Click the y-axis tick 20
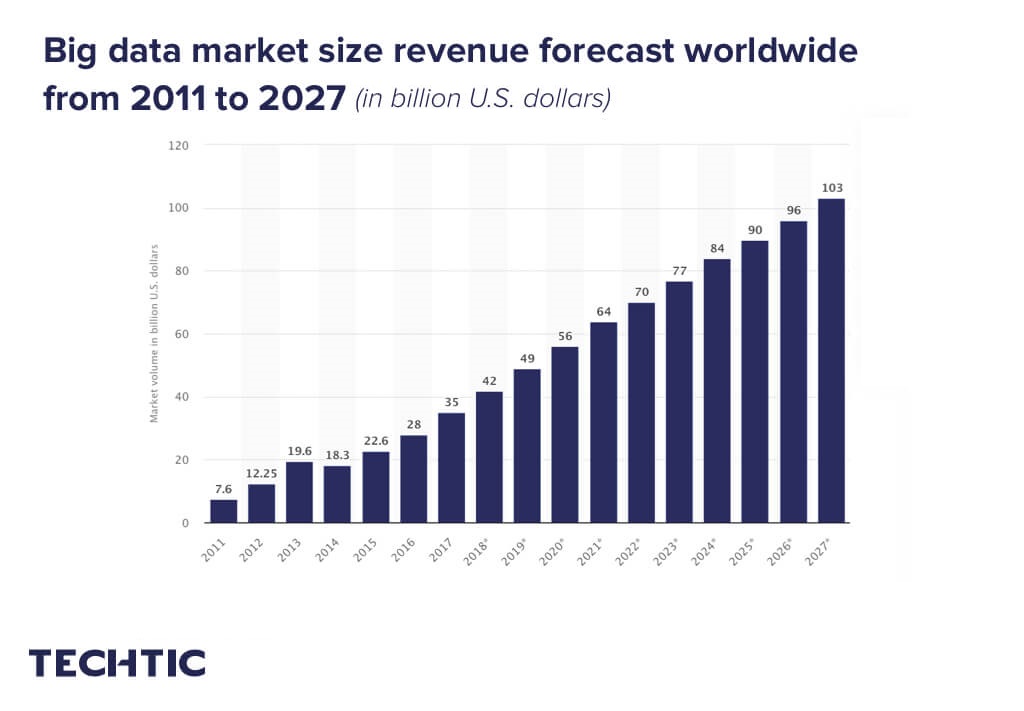 pyautogui.click(x=182, y=460)
